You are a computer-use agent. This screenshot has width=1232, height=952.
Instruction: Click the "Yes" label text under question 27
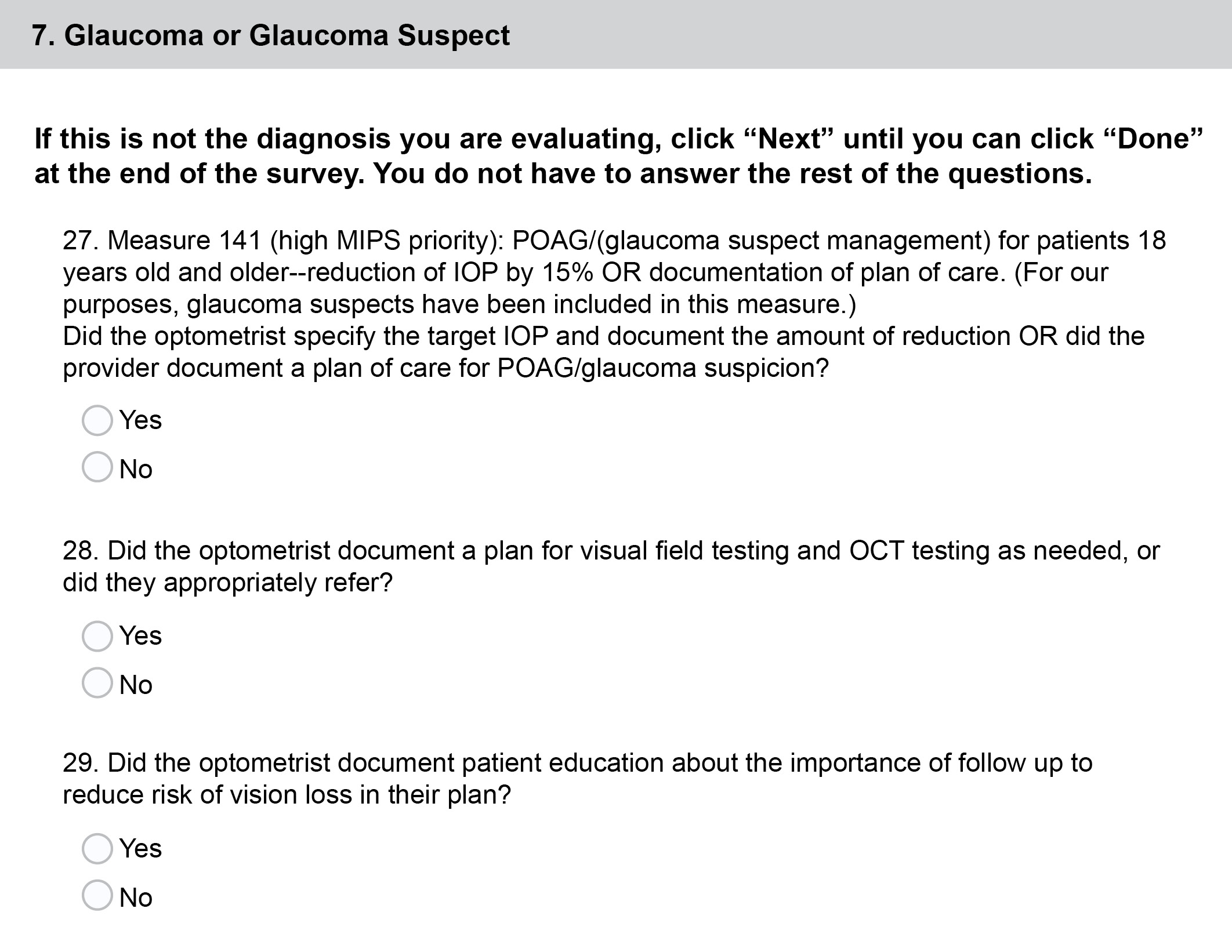(x=140, y=420)
